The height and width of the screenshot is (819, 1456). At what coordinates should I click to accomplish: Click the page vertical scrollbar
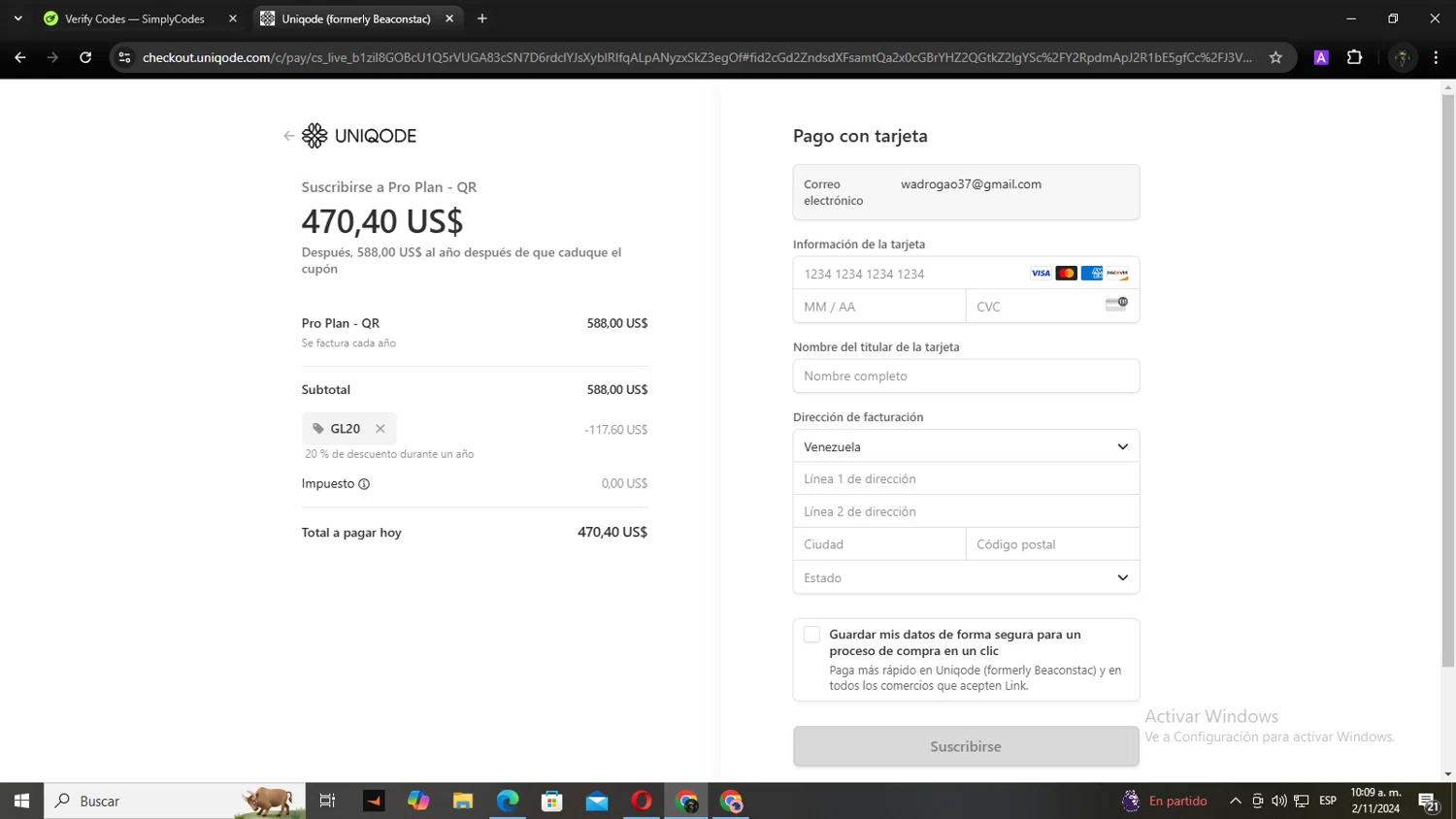pyautogui.click(x=1447, y=380)
